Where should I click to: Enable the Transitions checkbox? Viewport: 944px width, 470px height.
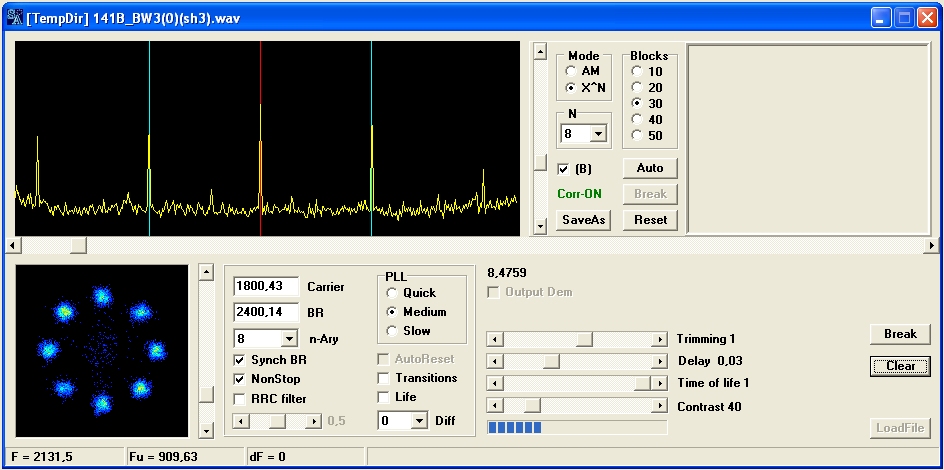click(x=384, y=378)
